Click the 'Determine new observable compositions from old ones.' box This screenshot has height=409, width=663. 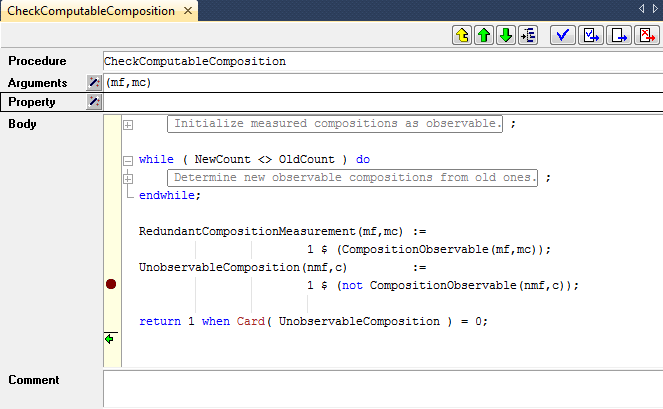pos(353,178)
